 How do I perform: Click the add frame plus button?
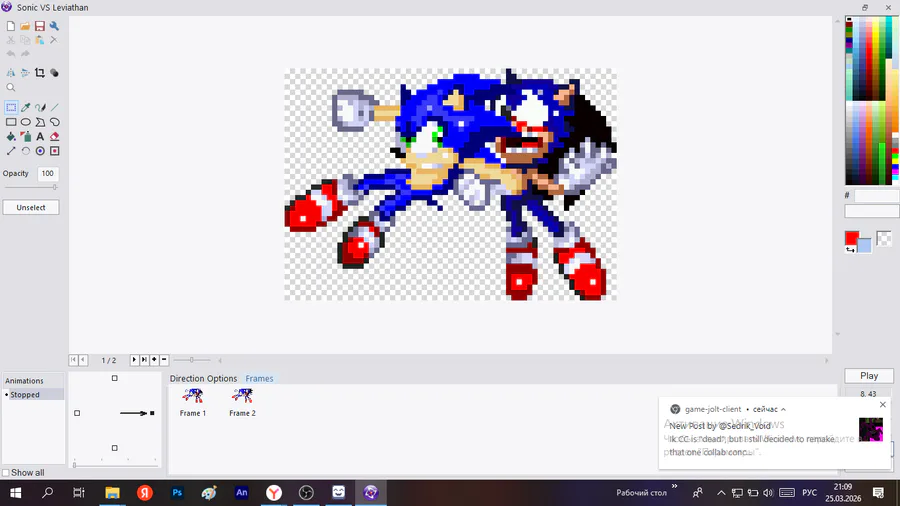tap(154, 360)
